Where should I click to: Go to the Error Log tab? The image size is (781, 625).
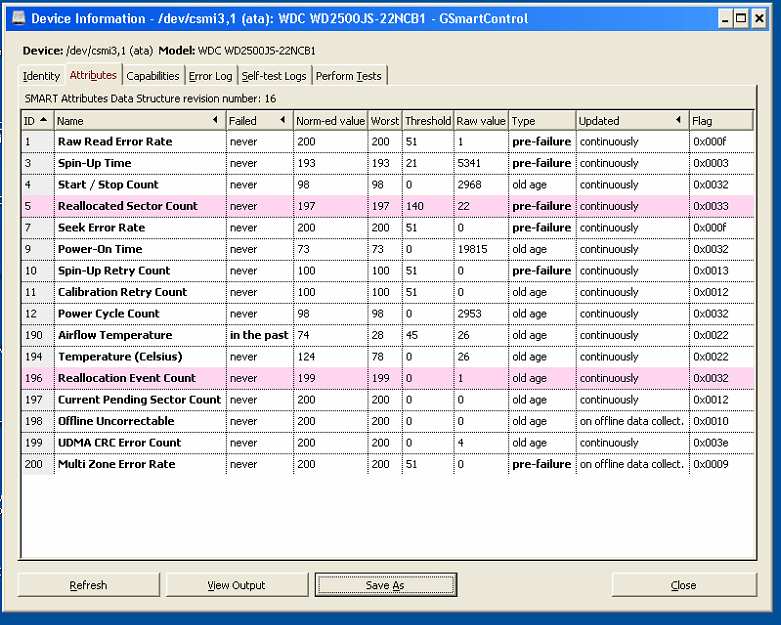pyautogui.click(x=210, y=76)
